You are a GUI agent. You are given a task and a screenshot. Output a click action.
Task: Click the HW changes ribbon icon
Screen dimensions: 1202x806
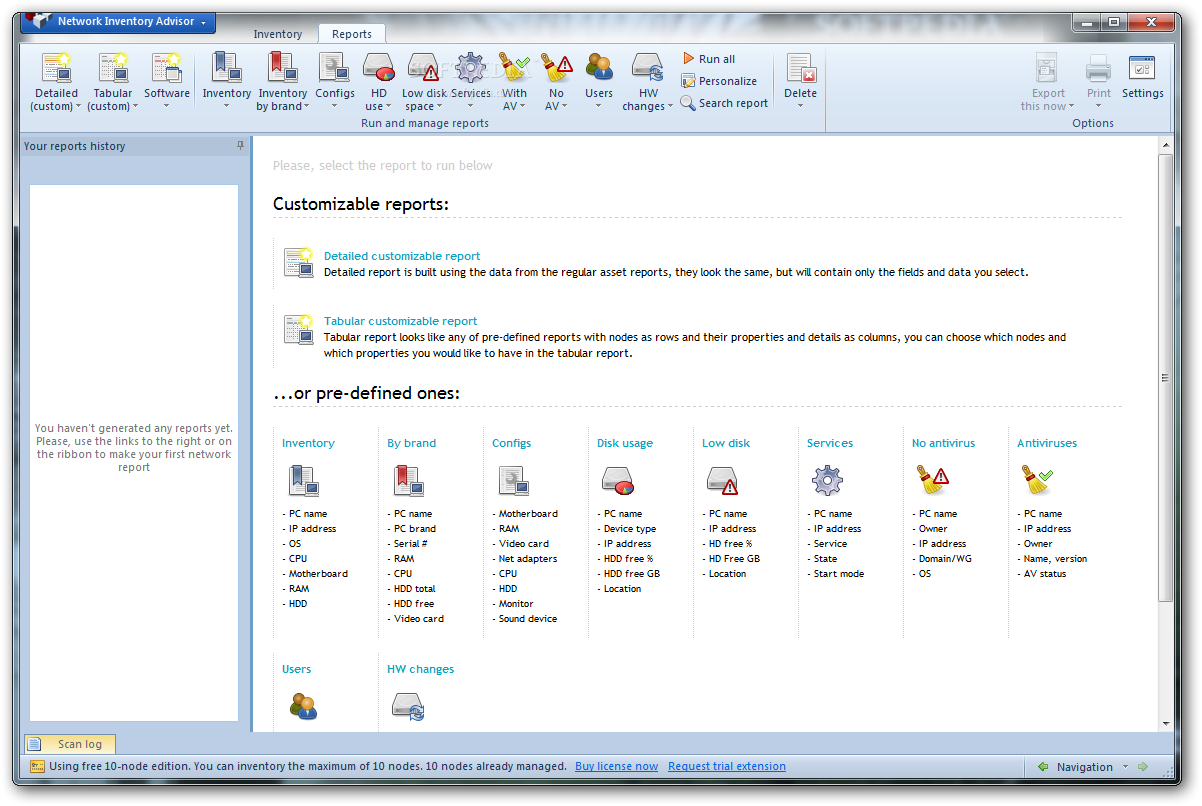coord(648,68)
